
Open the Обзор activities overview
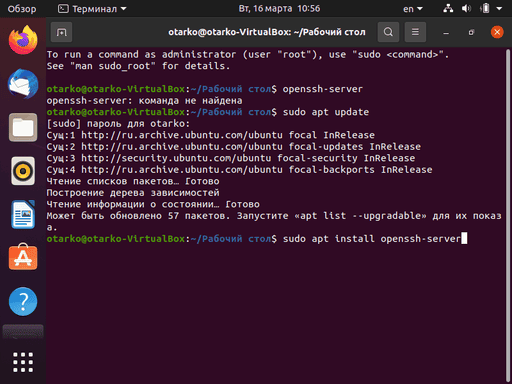[22, 9]
